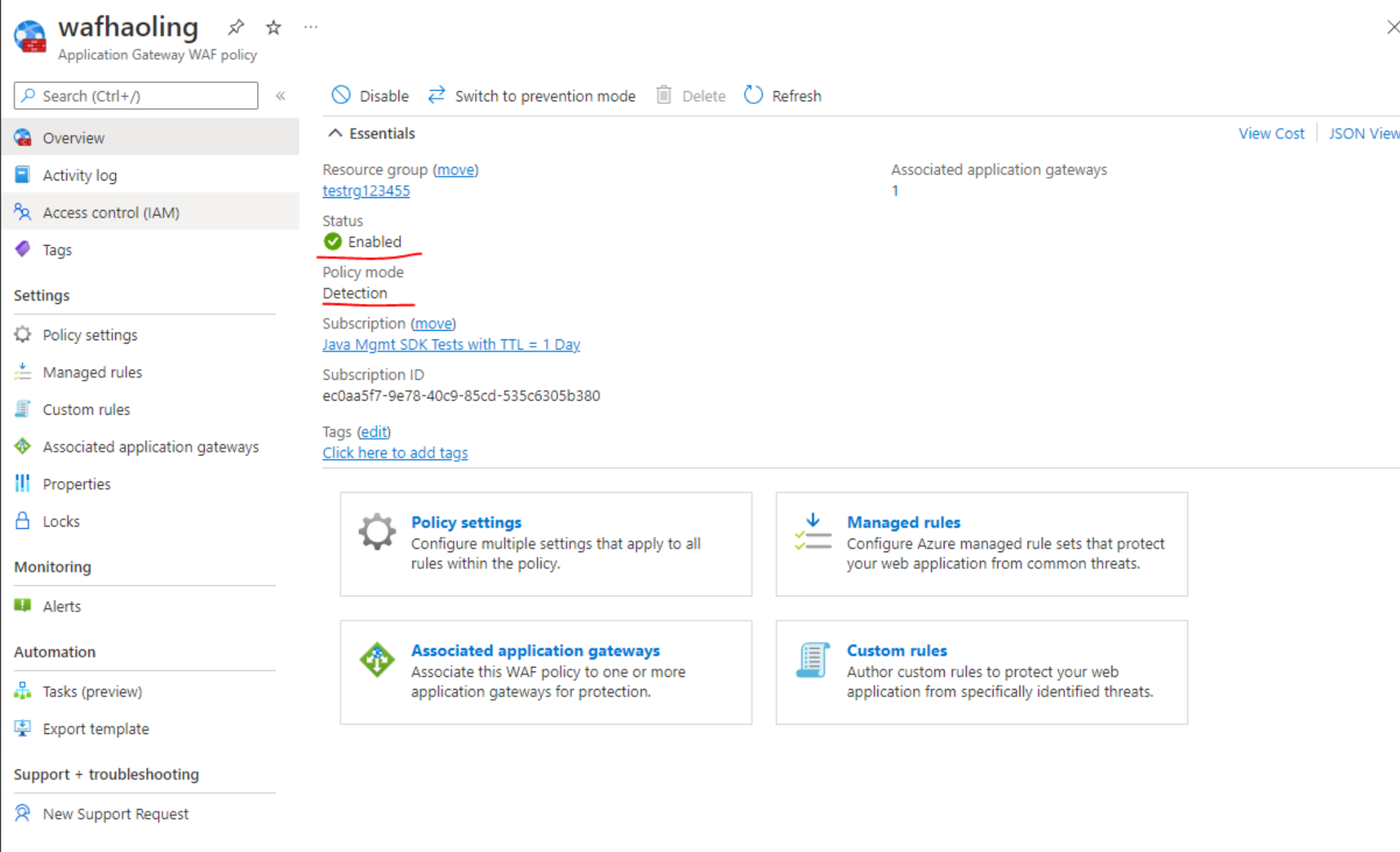
Task: Click here to add tags link
Action: pyautogui.click(x=394, y=453)
